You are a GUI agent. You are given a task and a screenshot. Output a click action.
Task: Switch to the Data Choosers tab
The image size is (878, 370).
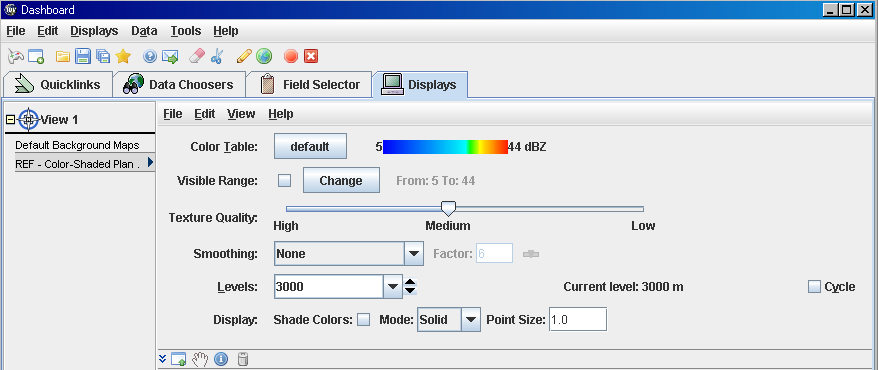coord(179,85)
